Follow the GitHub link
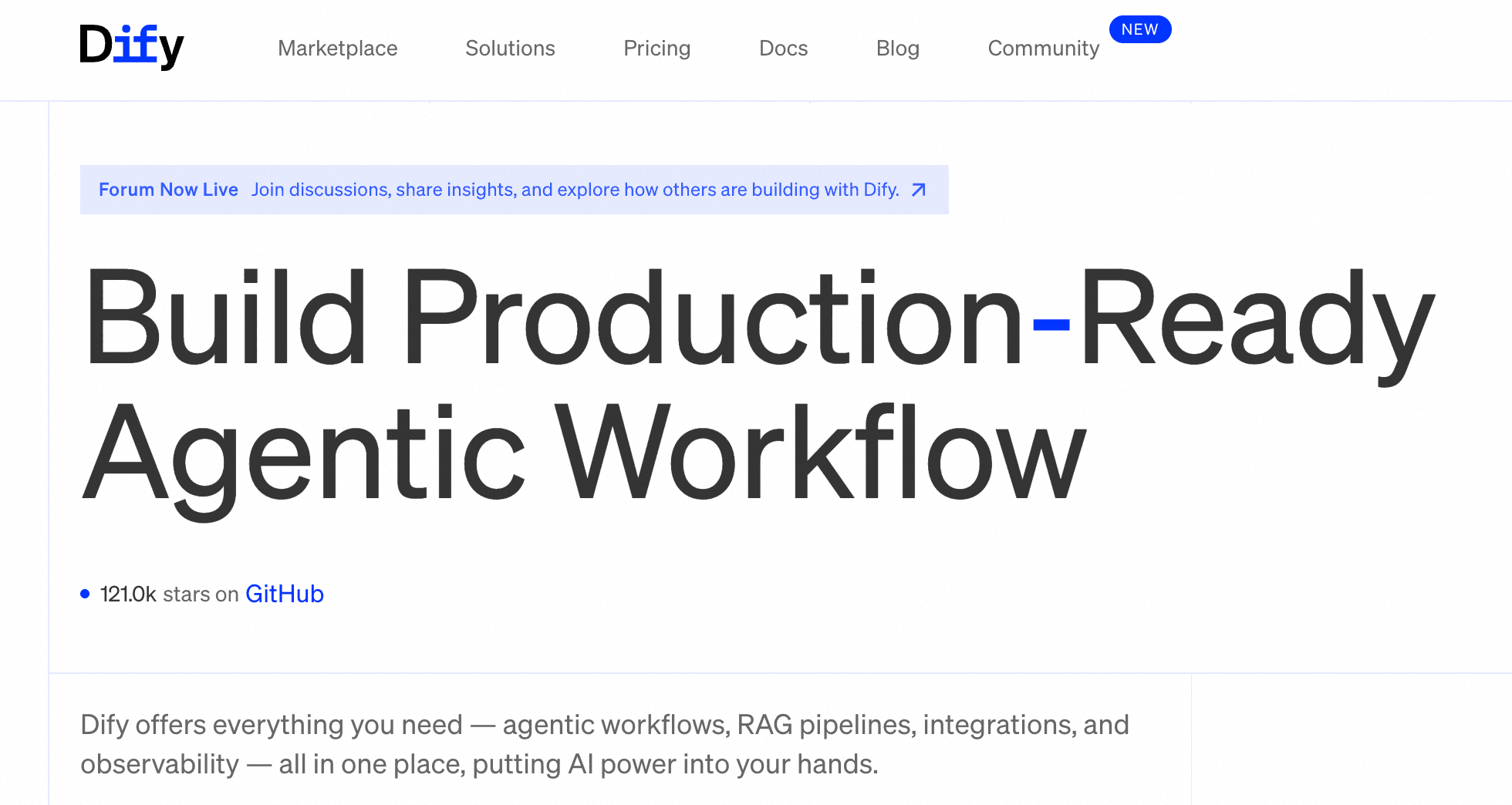This screenshot has width=1512, height=805. coord(284,594)
